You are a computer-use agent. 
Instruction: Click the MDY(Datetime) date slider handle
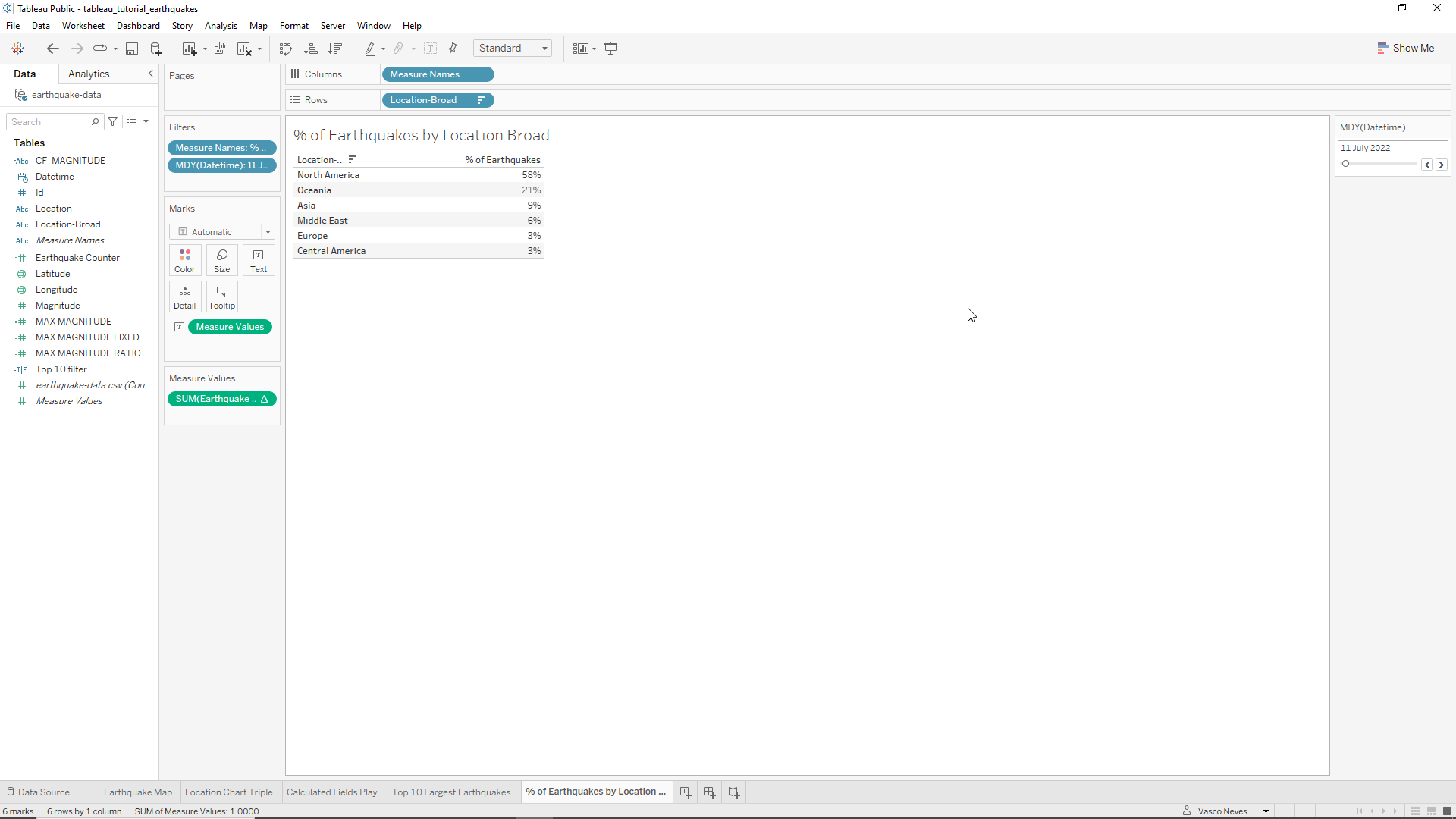pos(1345,164)
